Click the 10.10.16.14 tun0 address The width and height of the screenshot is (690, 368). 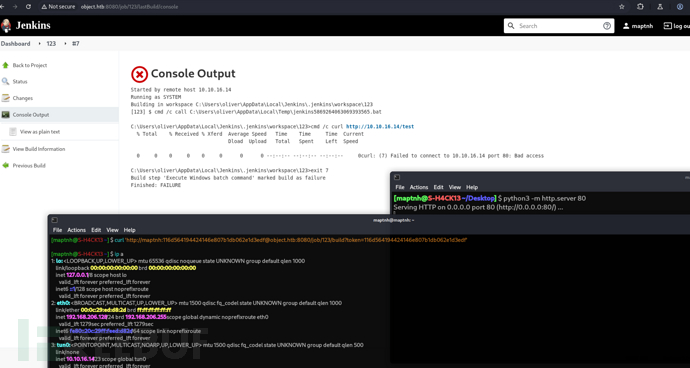[80, 359]
